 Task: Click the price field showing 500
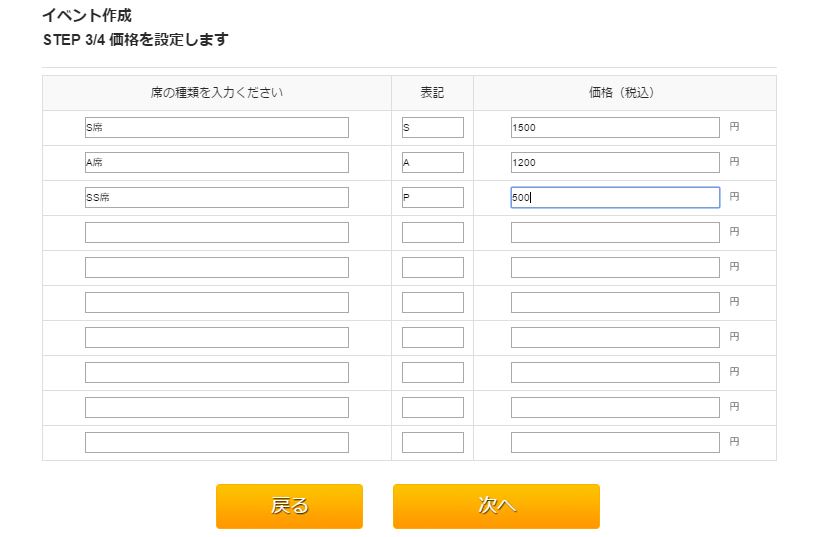click(614, 198)
